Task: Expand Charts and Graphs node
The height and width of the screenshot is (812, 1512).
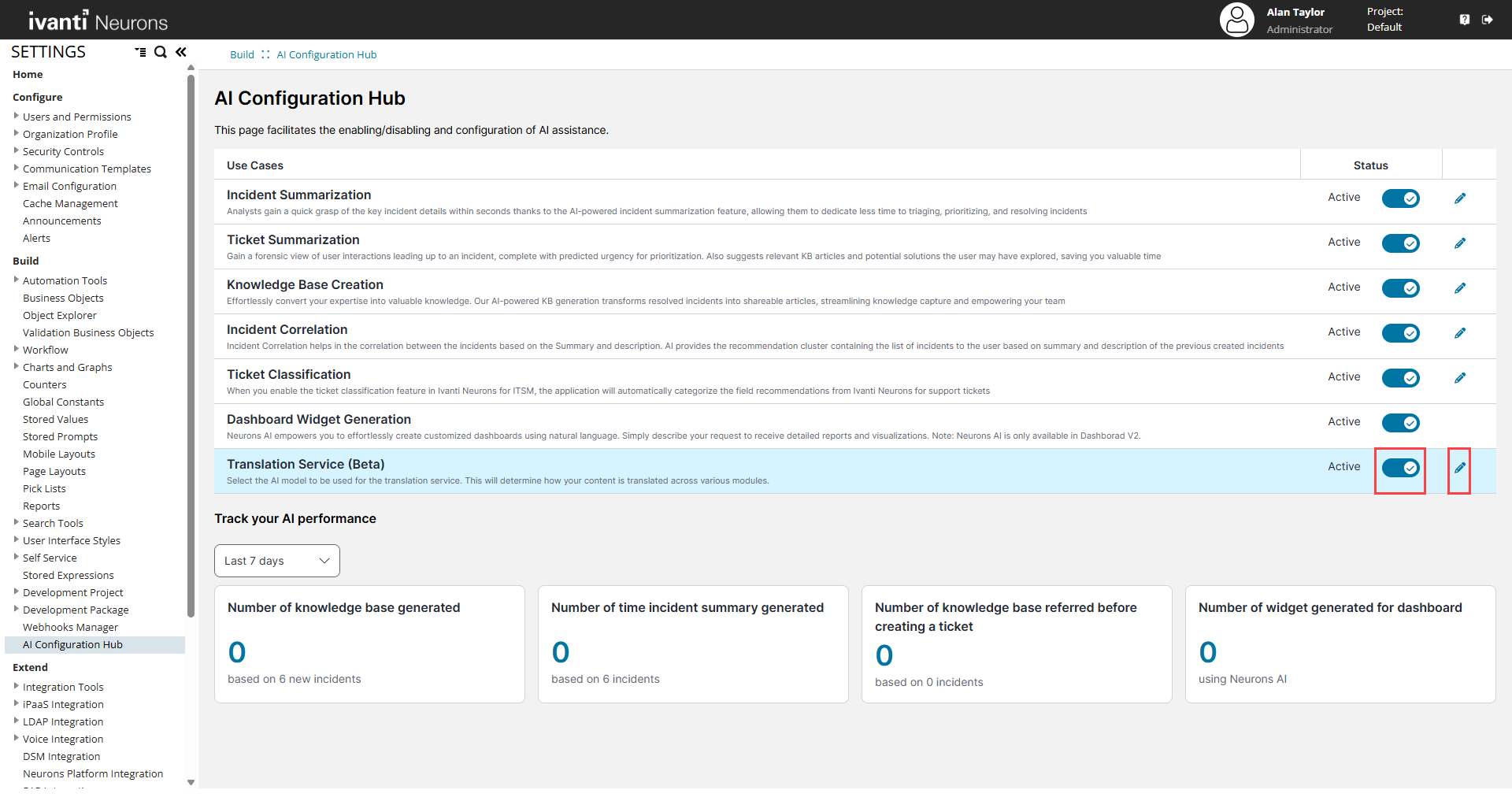Action: tap(16, 366)
